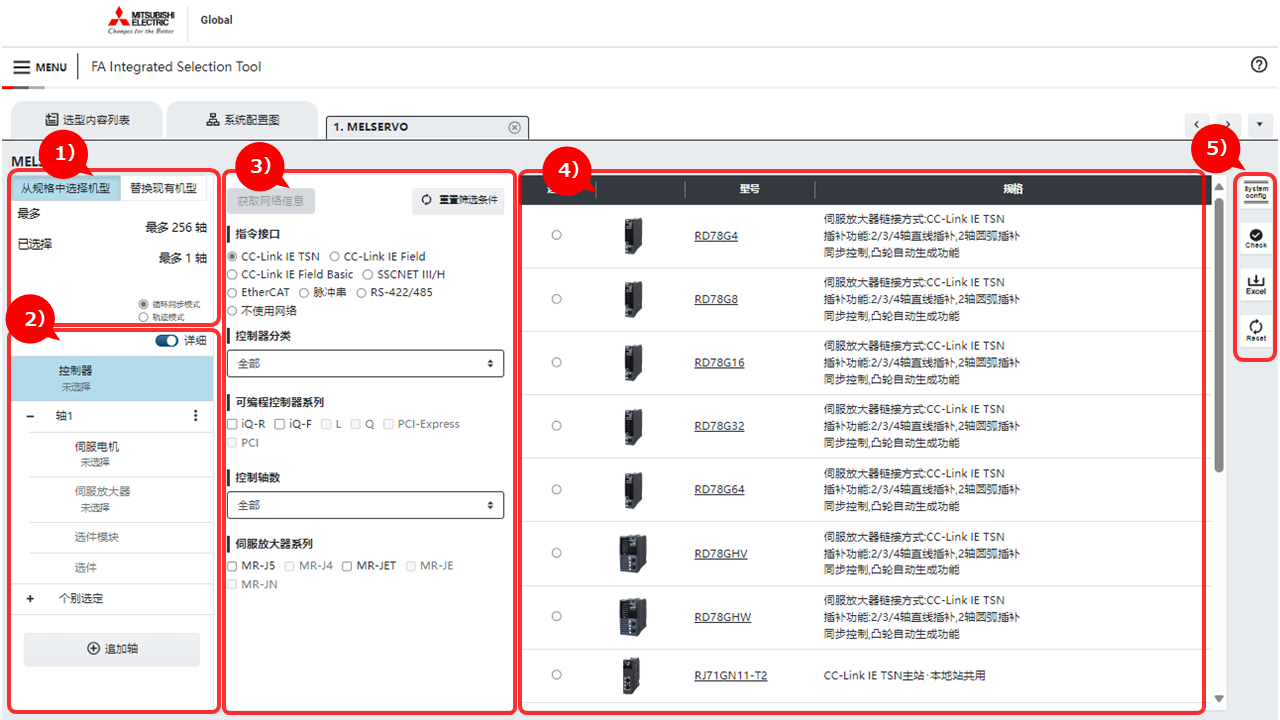
Task: Select 替换现有机型 tab
Action: 163,188
